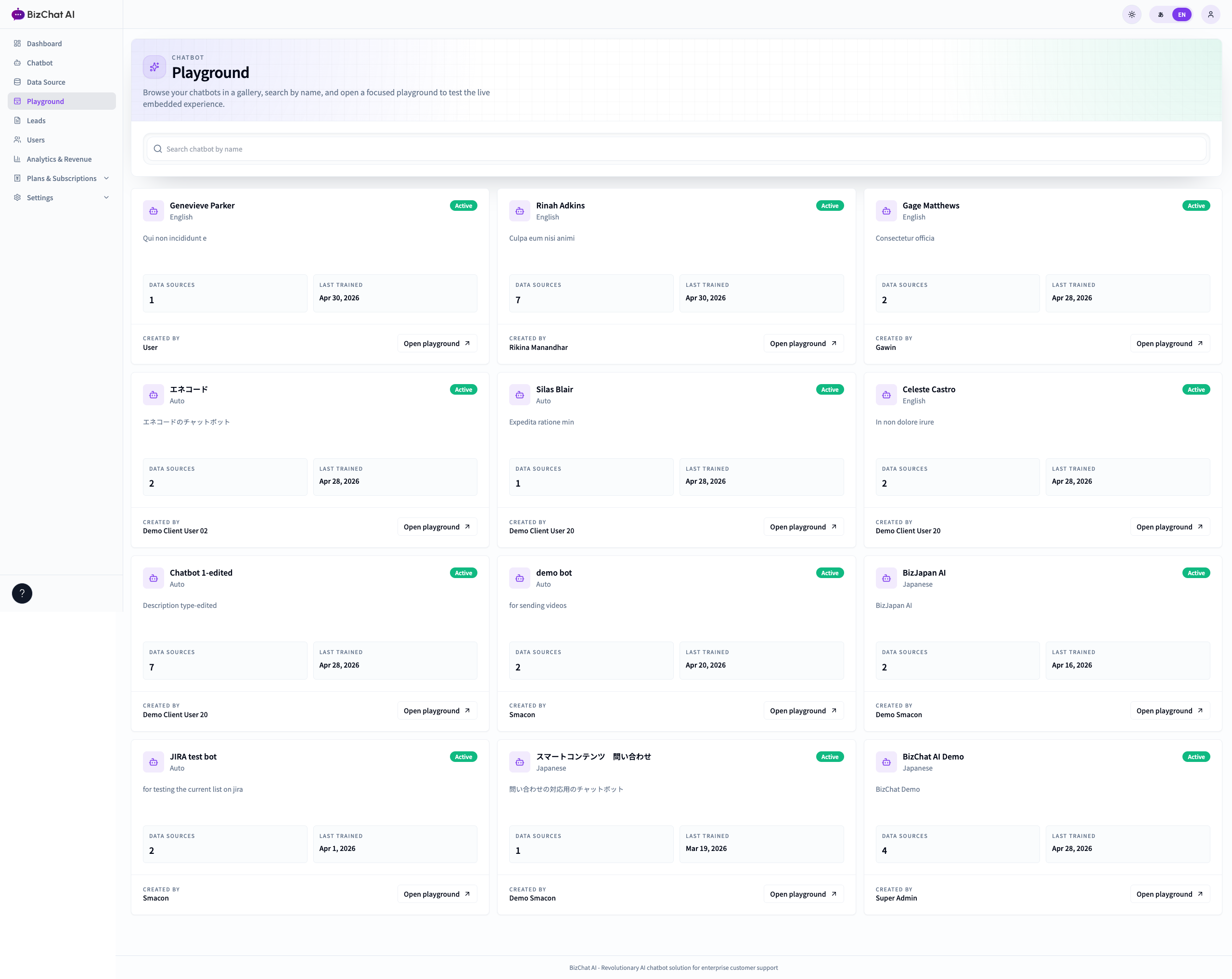The height and width of the screenshot is (979, 1232).
Task: Click the help question mark icon
Action: pos(22,593)
